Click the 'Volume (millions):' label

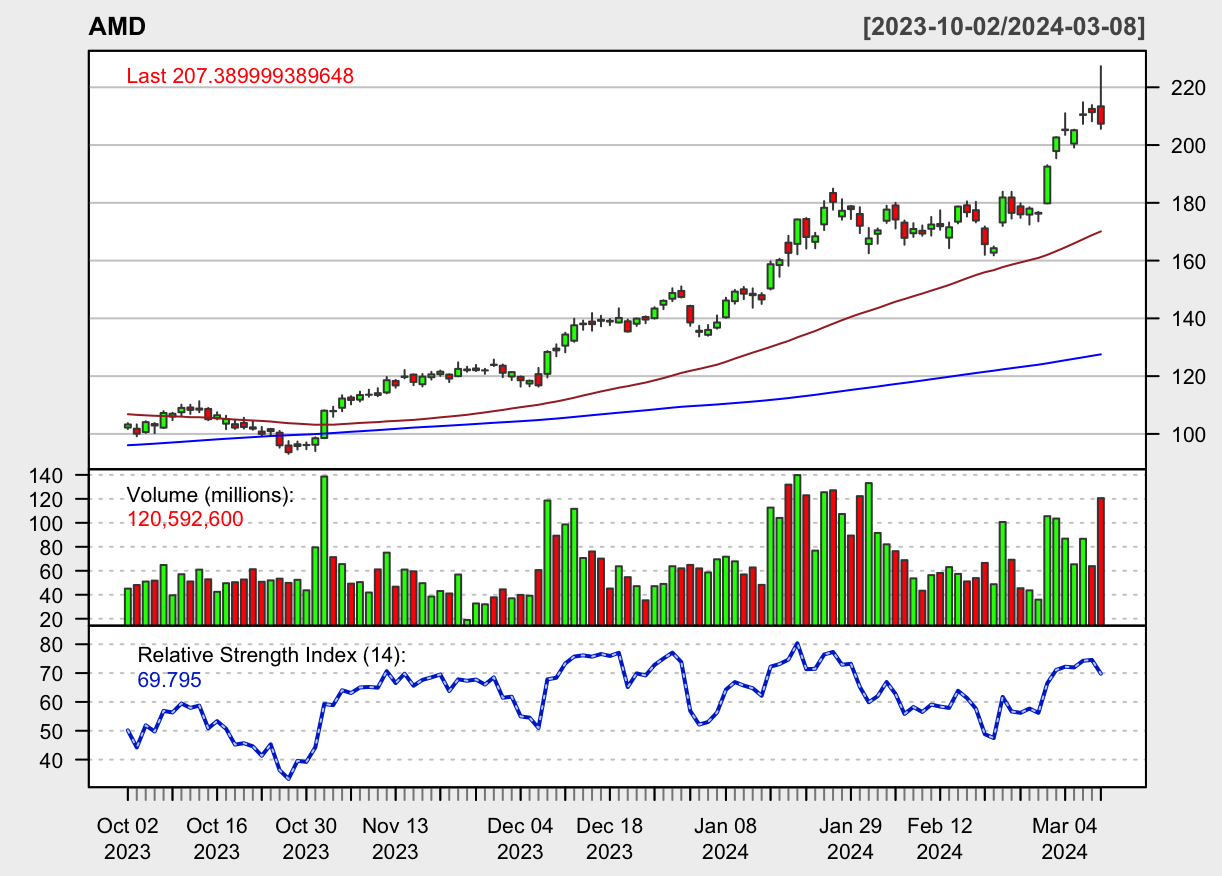211,495
